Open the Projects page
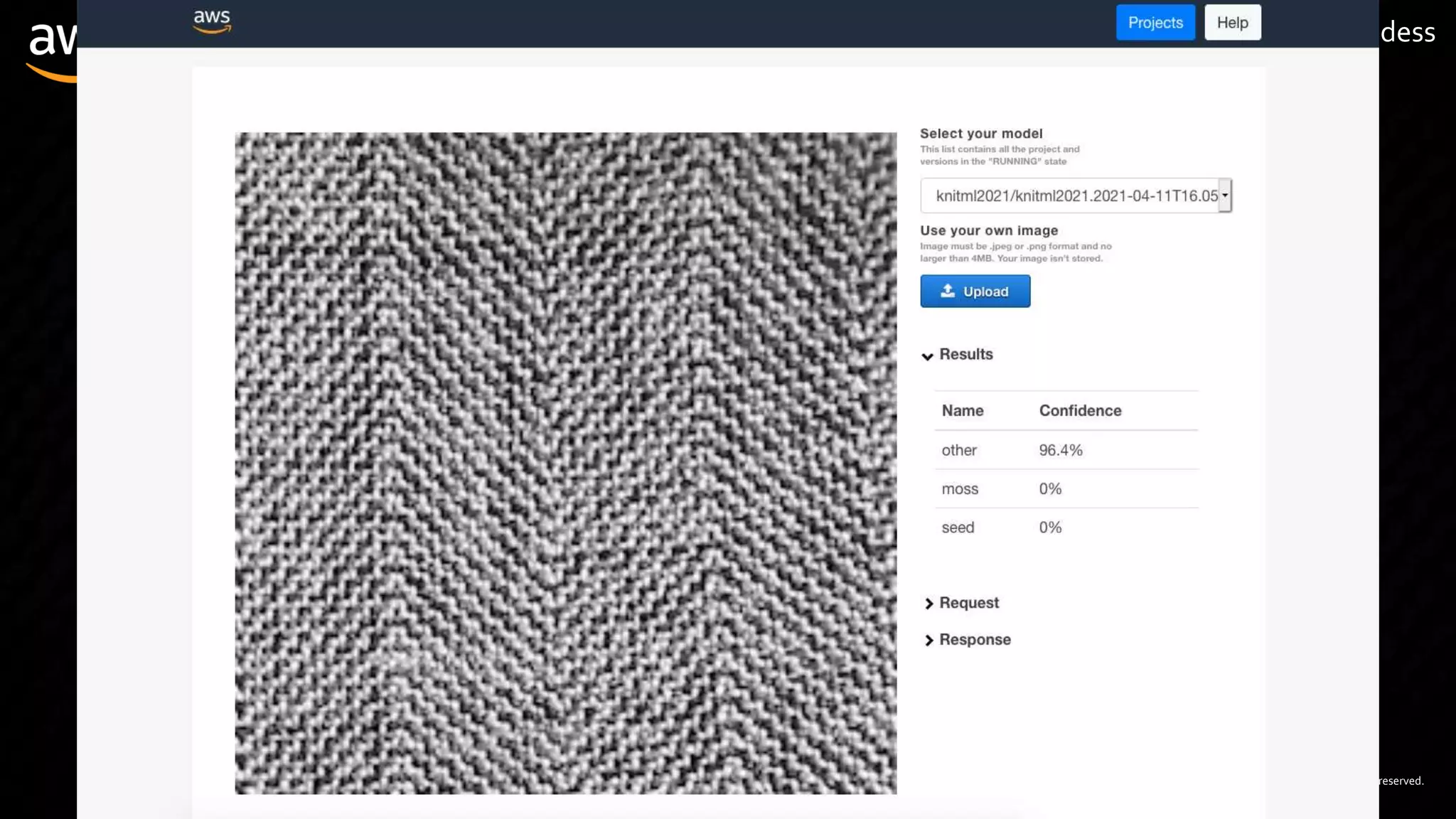 pyautogui.click(x=1155, y=23)
